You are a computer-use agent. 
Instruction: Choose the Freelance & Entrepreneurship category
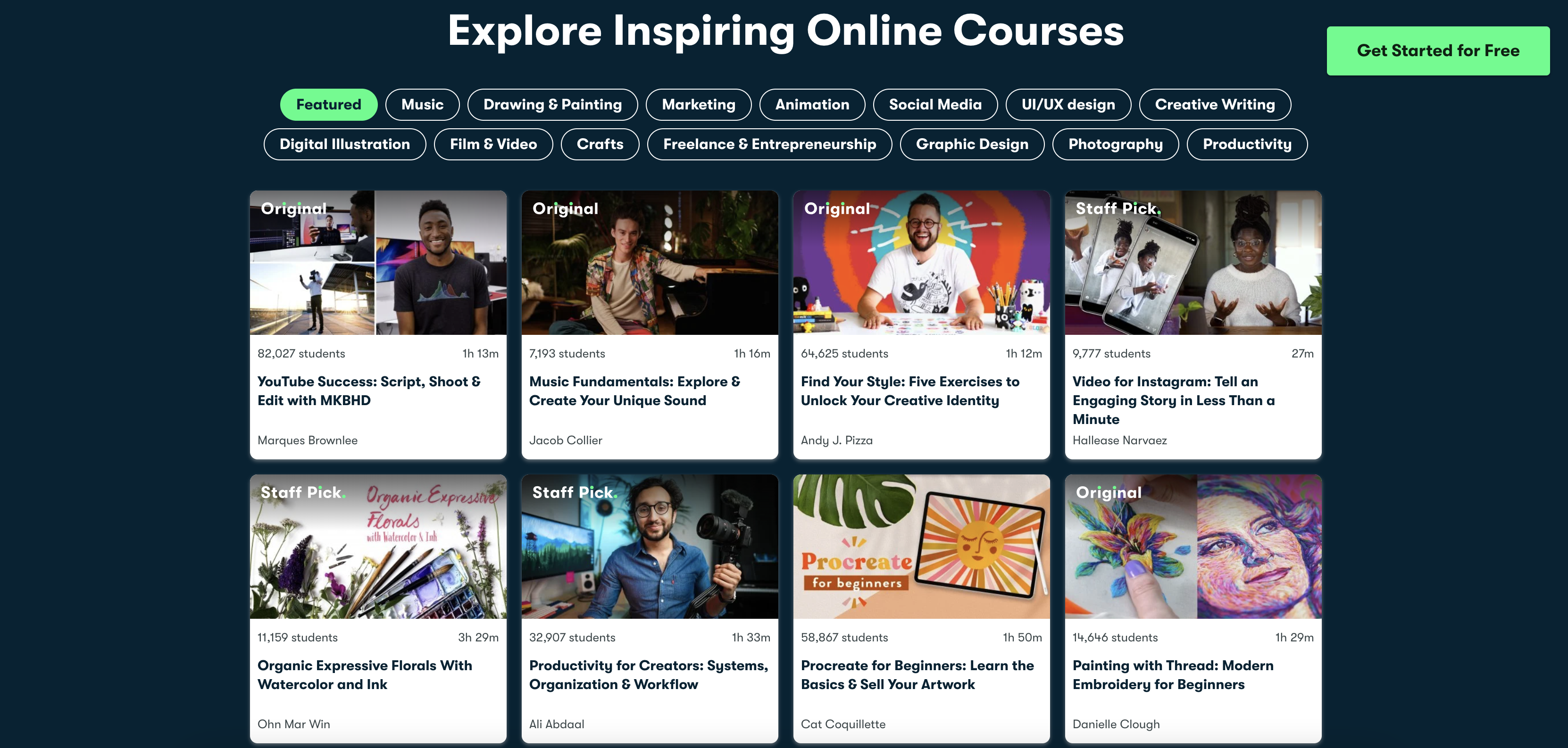[769, 144]
